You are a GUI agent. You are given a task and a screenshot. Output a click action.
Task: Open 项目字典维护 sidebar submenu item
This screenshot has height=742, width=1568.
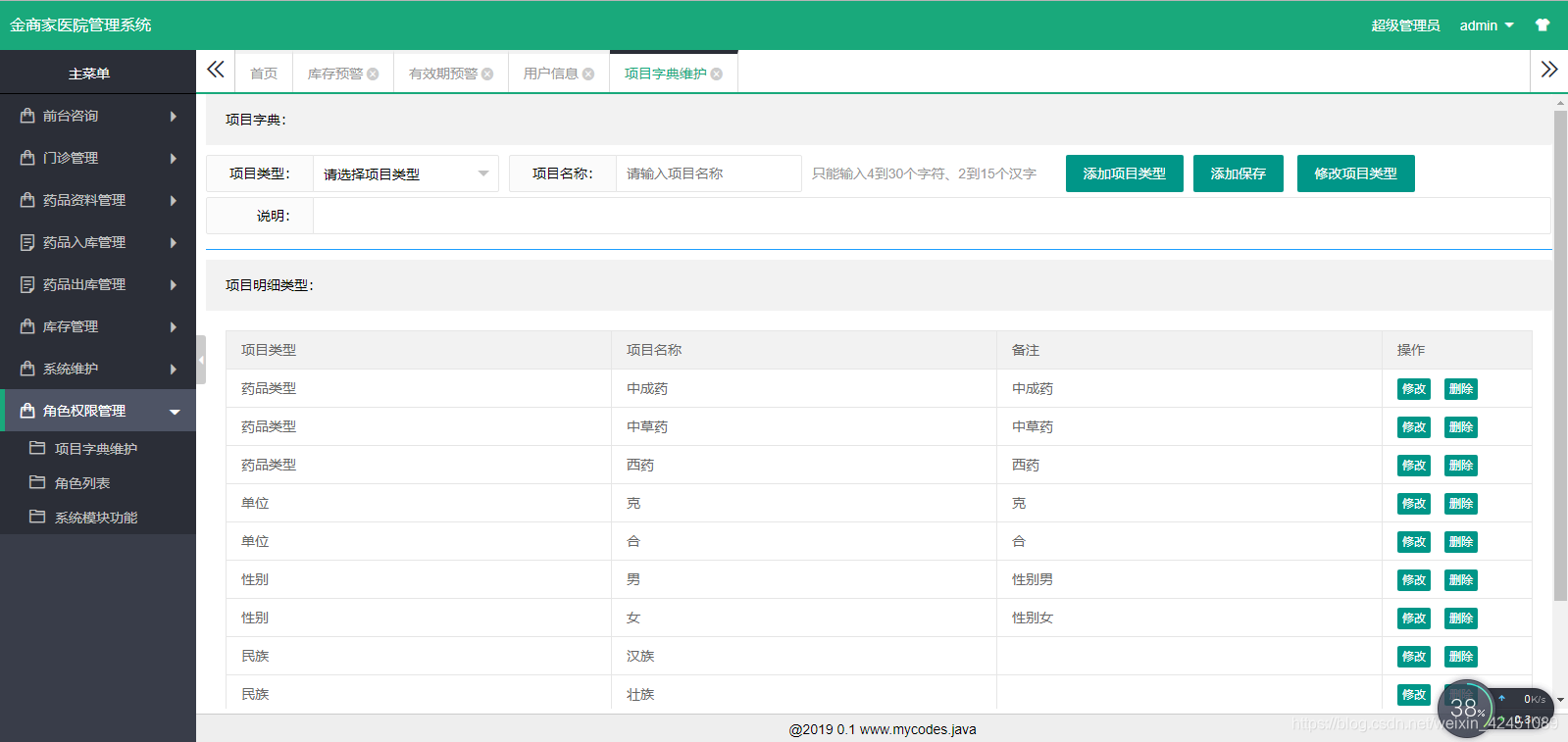[x=98, y=448]
